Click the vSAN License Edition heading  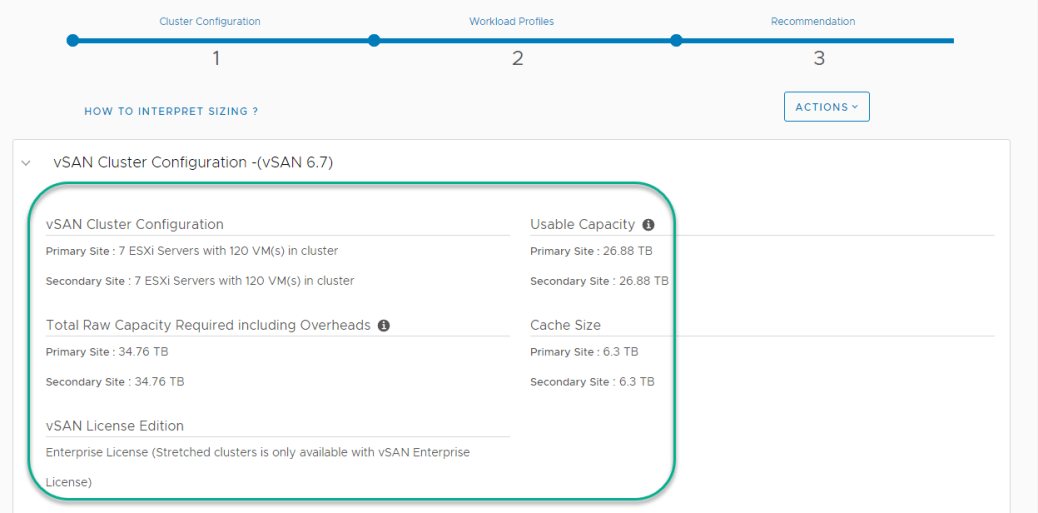[115, 426]
